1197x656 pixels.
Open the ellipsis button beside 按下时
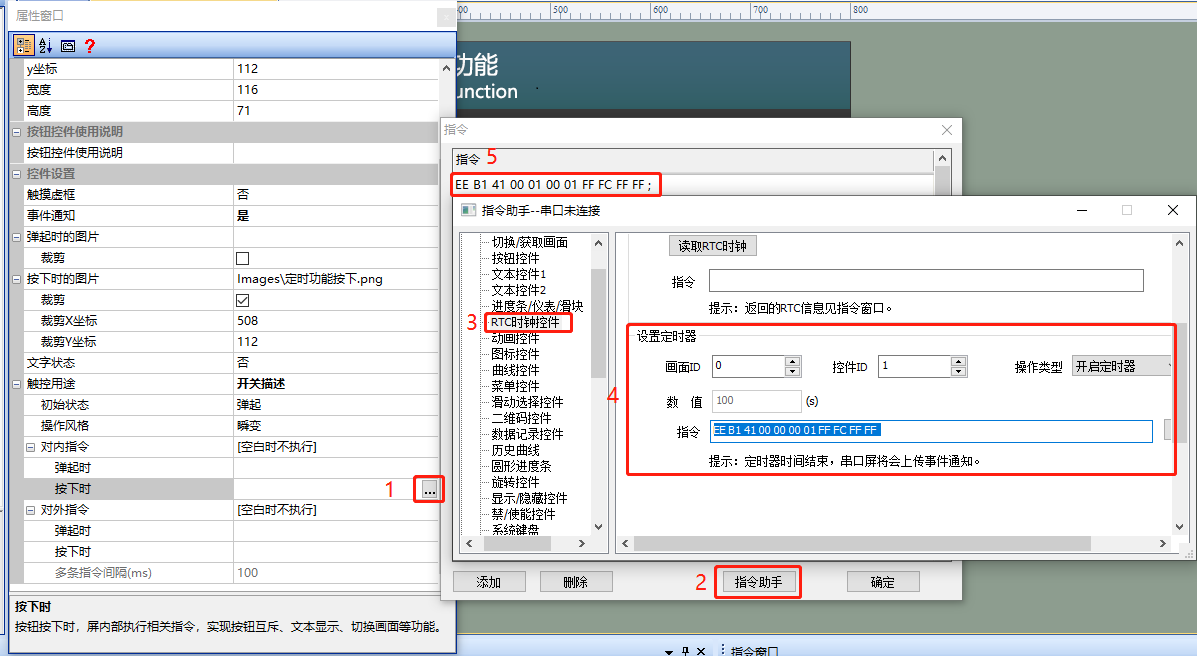point(430,489)
